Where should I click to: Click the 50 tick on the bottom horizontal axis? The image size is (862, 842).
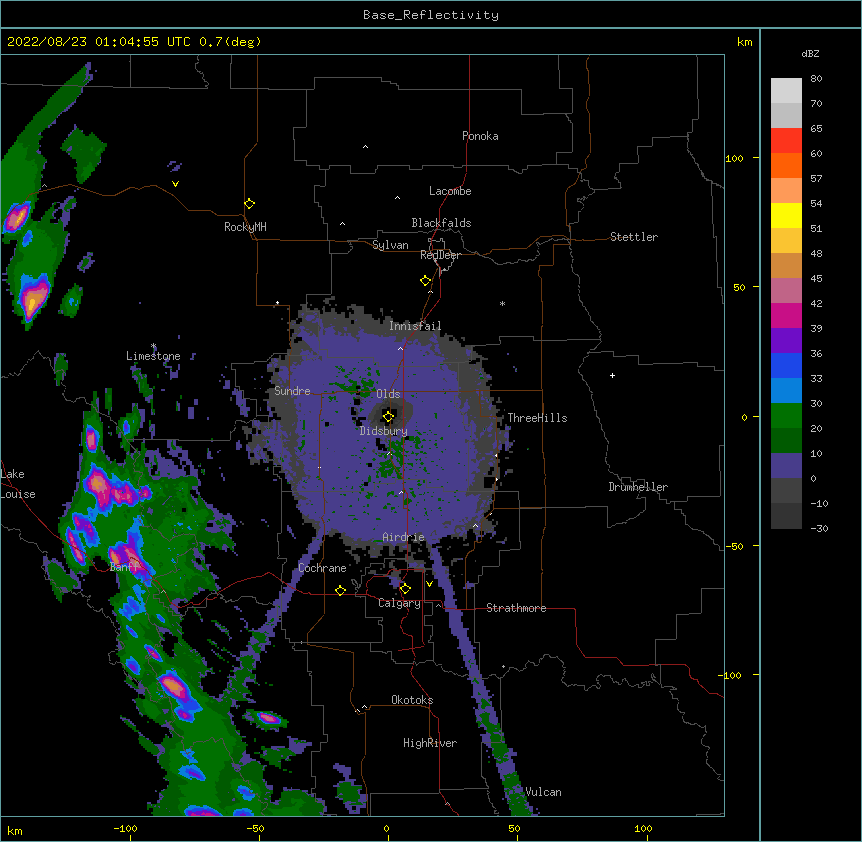coord(514,828)
